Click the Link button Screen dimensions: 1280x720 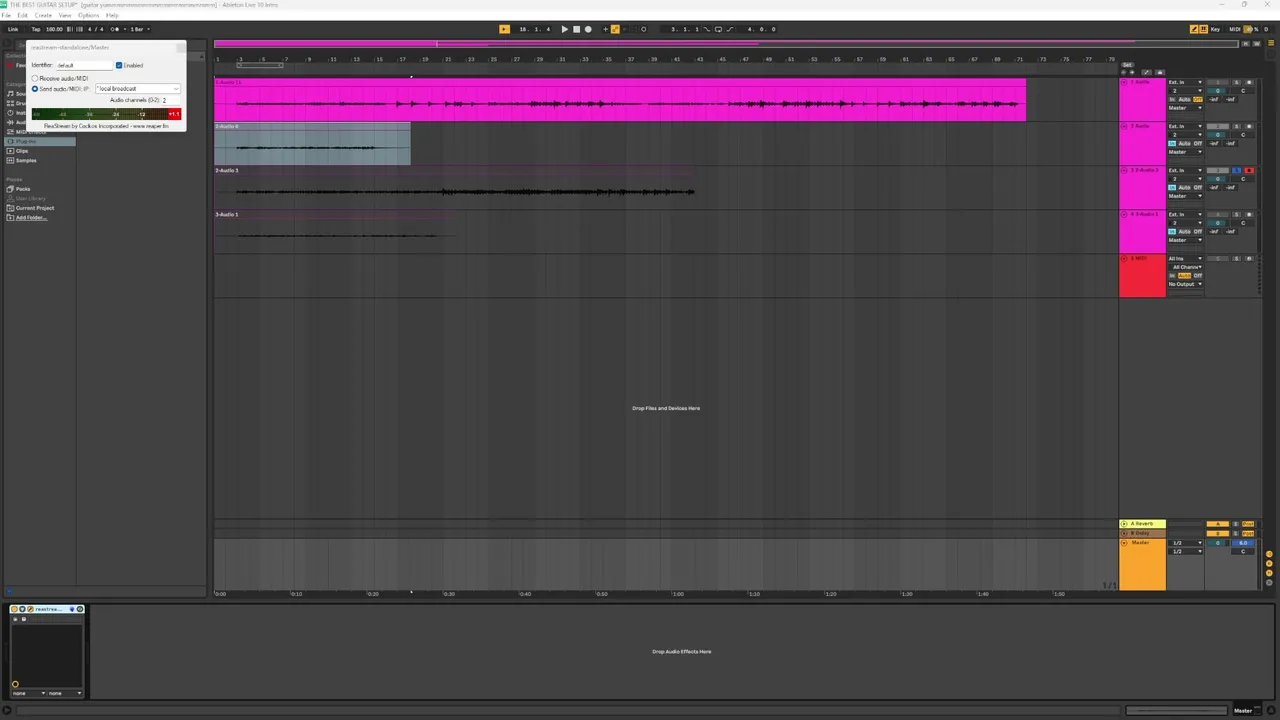(x=13, y=29)
